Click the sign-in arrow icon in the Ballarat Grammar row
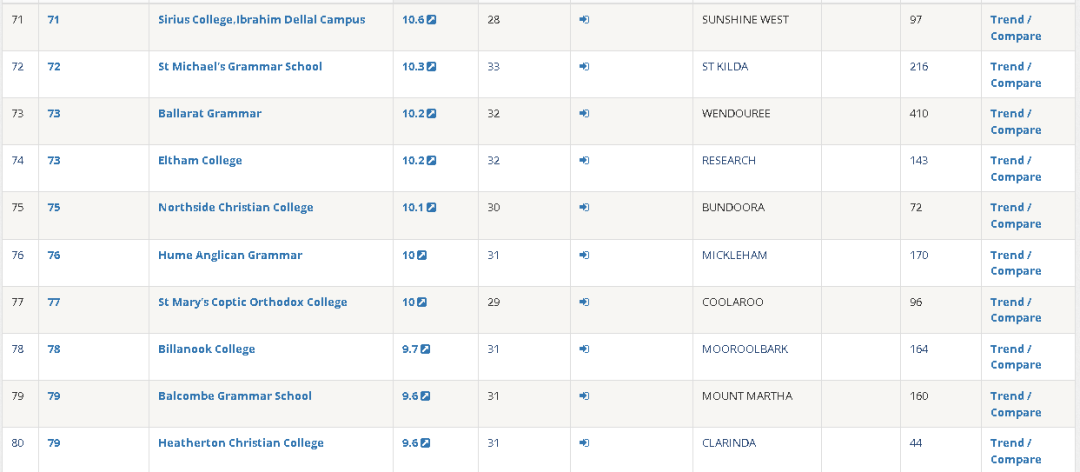The height and width of the screenshot is (472, 1080). (584, 114)
